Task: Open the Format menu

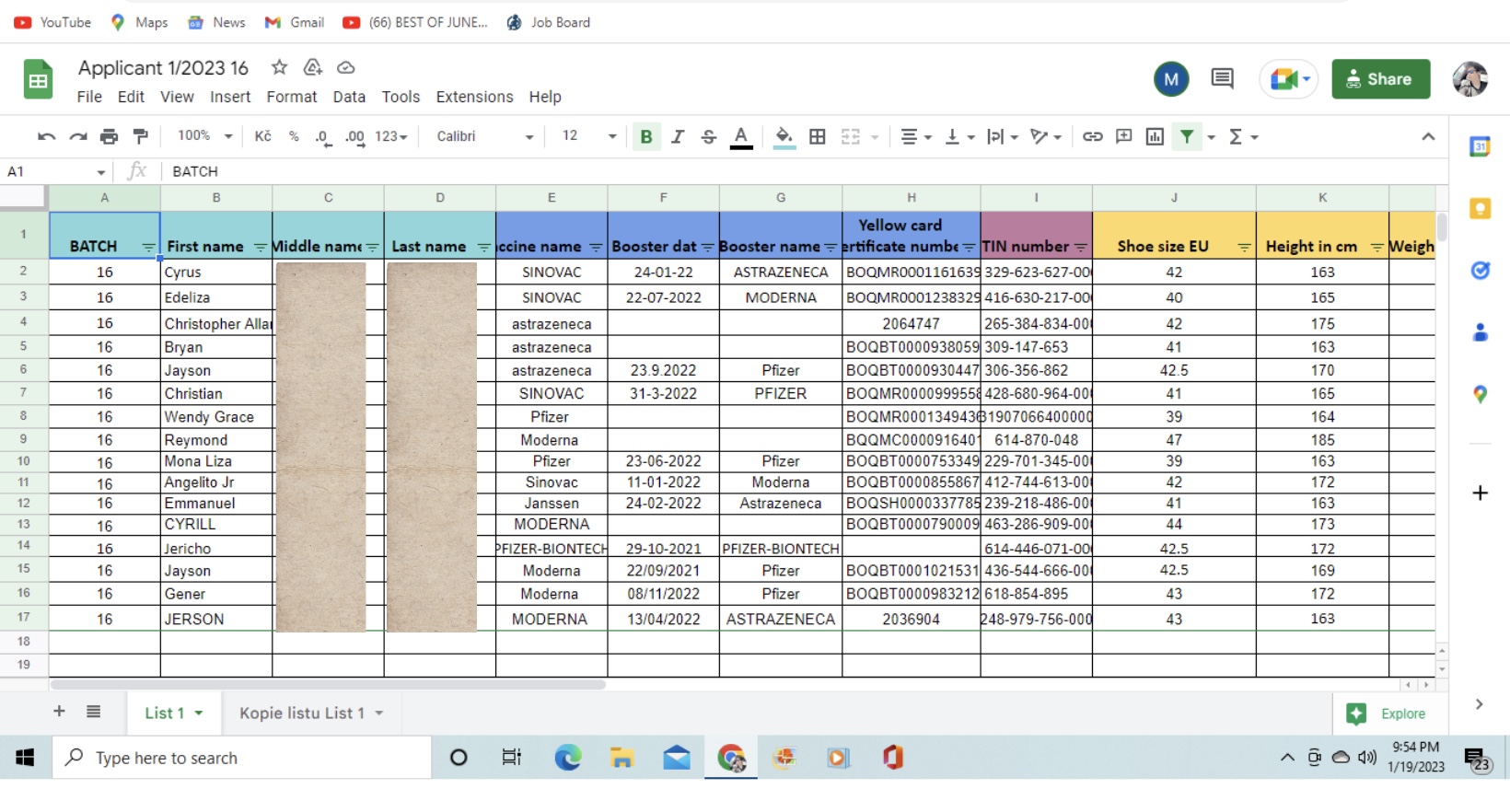Action: pyautogui.click(x=292, y=97)
